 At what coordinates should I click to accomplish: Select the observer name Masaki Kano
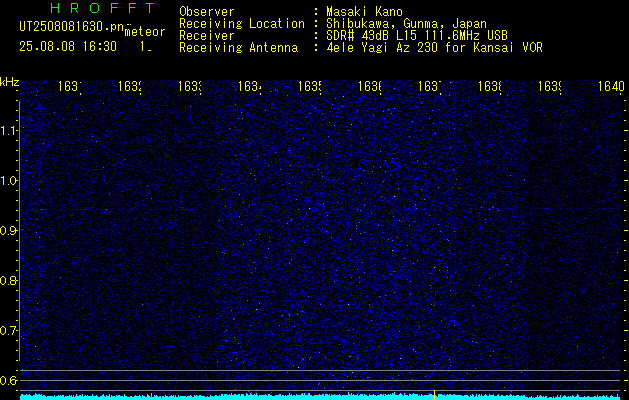coord(364,12)
